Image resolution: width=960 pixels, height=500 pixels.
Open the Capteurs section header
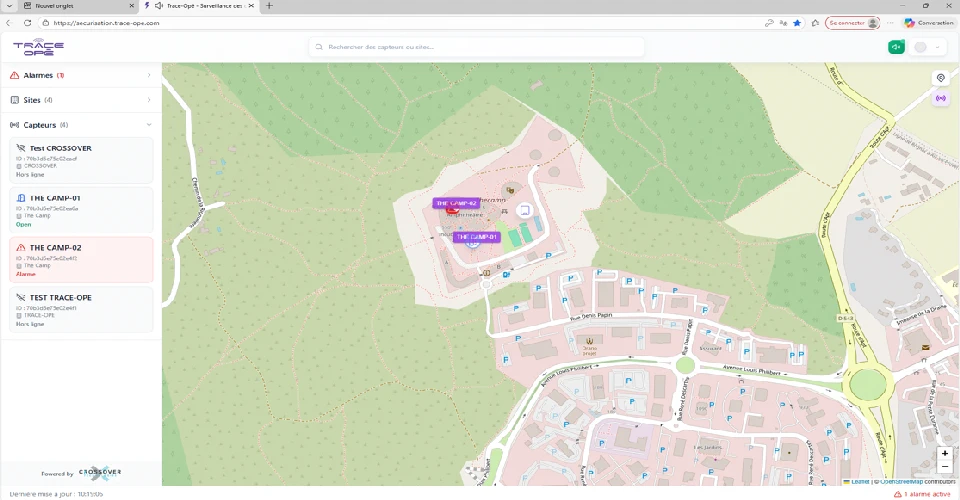(81, 125)
